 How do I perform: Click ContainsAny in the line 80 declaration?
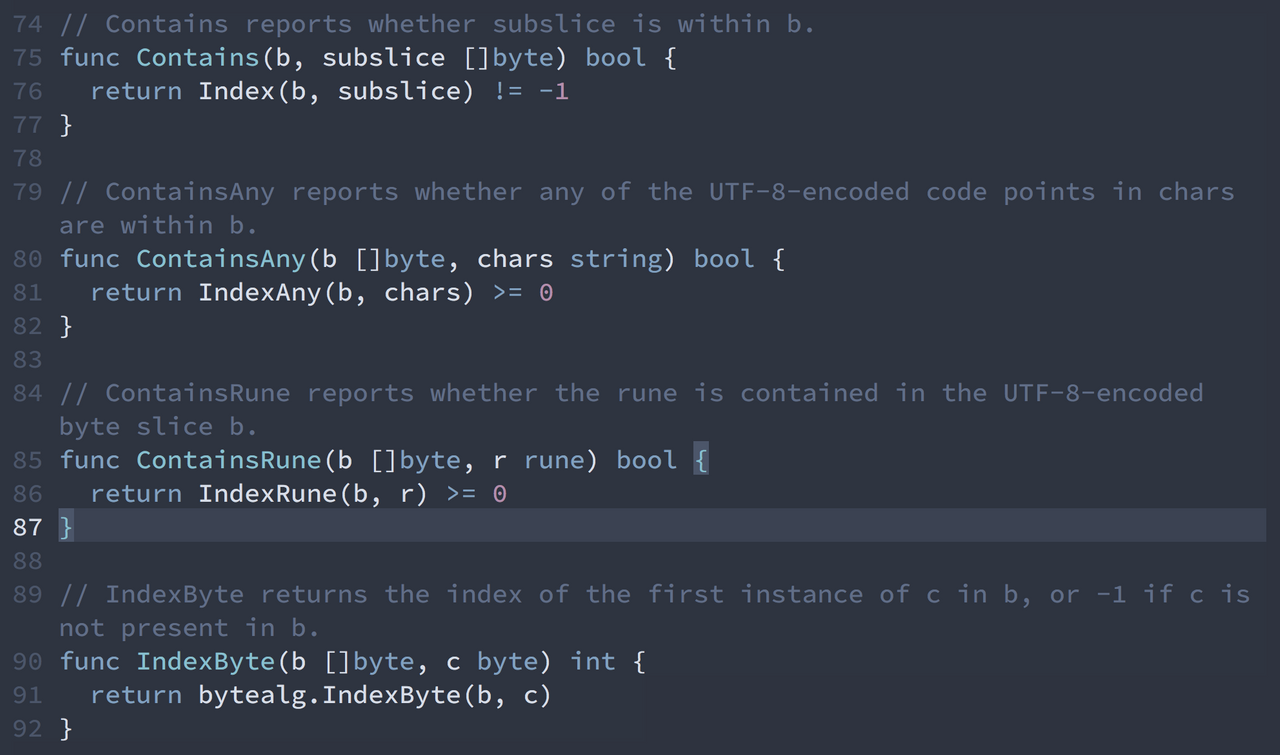point(220,259)
